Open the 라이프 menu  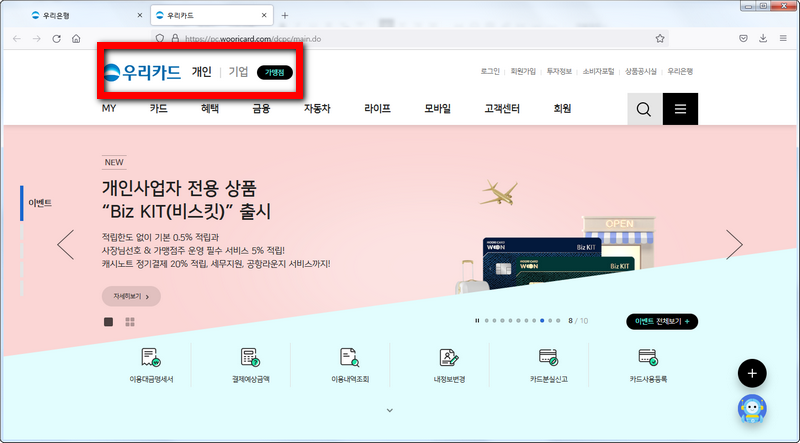tap(378, 109)
